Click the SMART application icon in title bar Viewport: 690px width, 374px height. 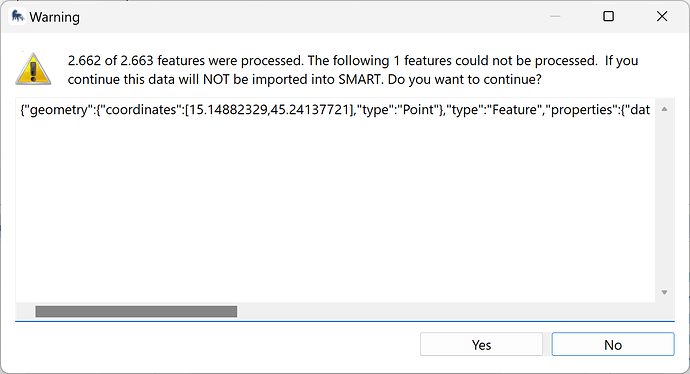point(17,17)
